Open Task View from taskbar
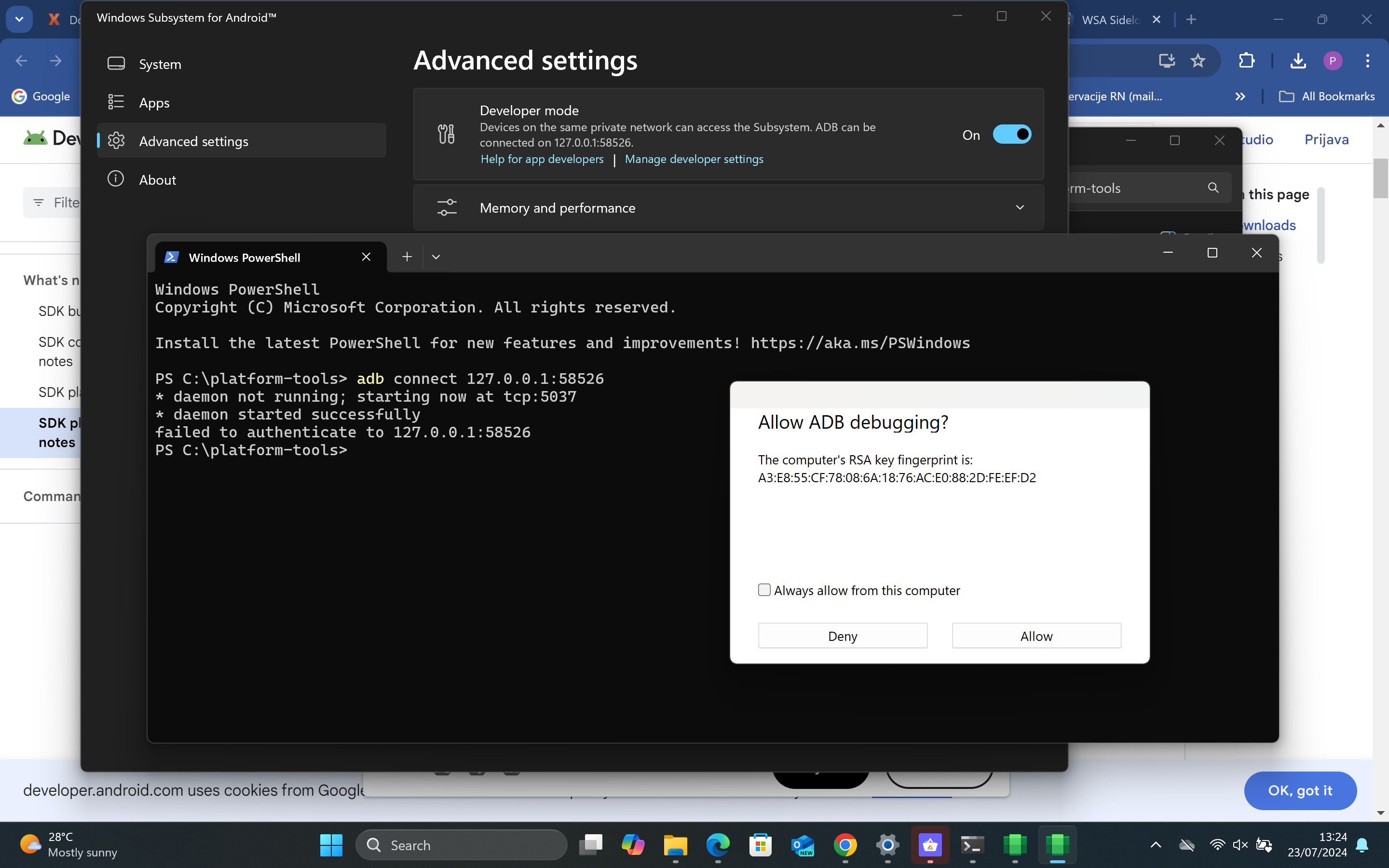Viewport: 1389px width, 868px height. tap(591, 844)
